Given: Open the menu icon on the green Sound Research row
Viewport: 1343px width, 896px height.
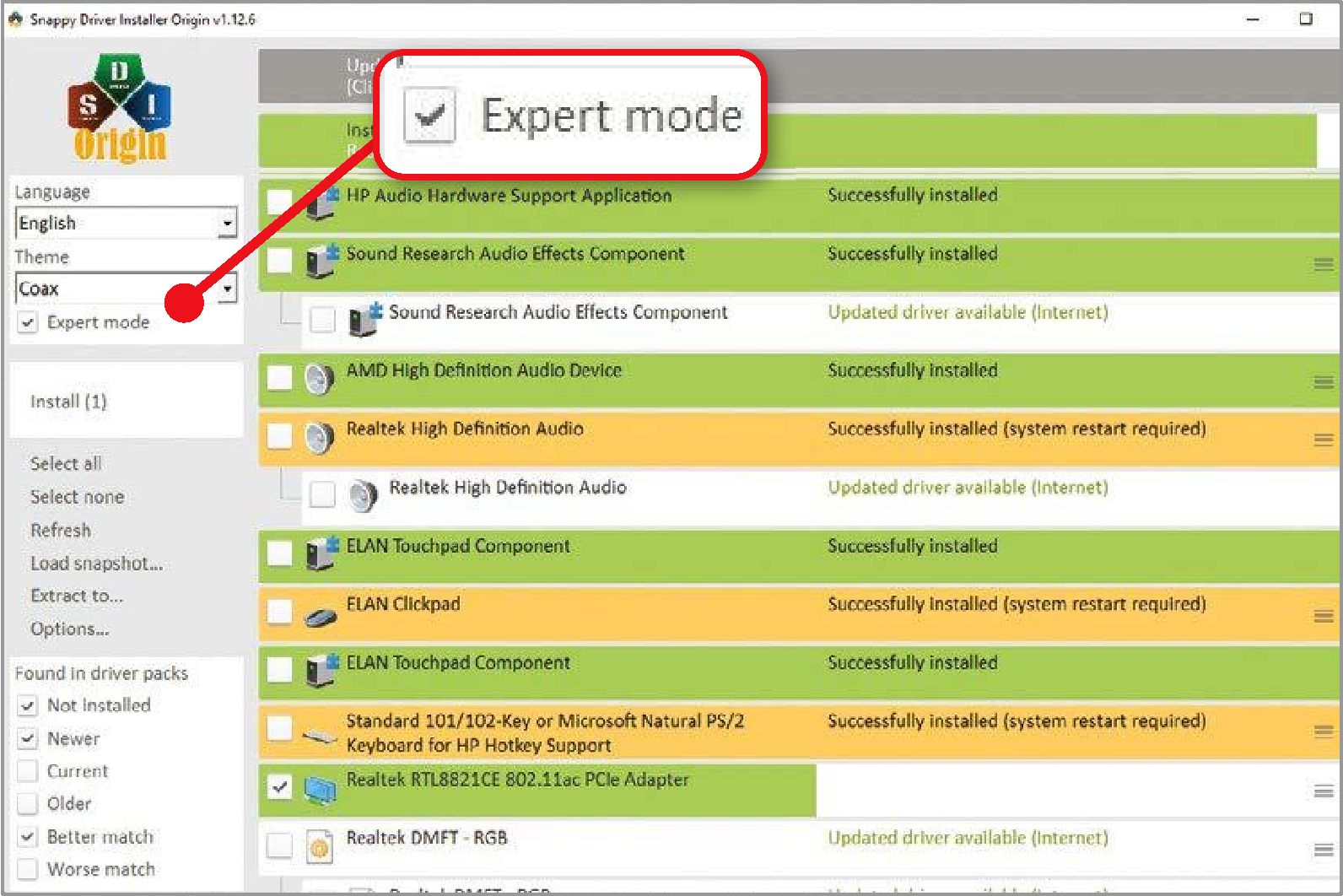Looking at the screenshot, I should (1324, 264).
